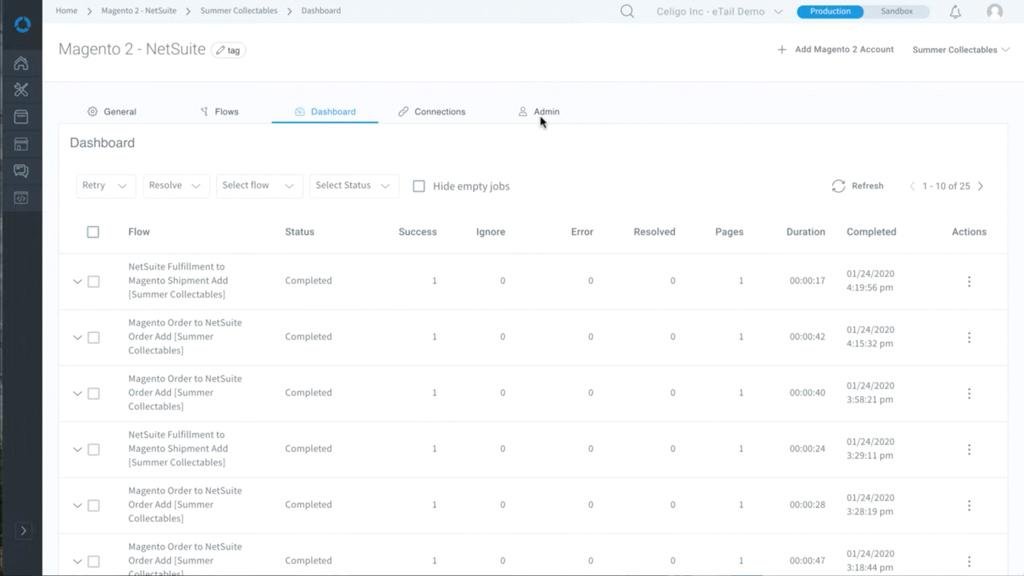Open actions menu for 4:15:32 pm job
The width and height of the screenshot is (1024, 576).
[x=969, y=338]
